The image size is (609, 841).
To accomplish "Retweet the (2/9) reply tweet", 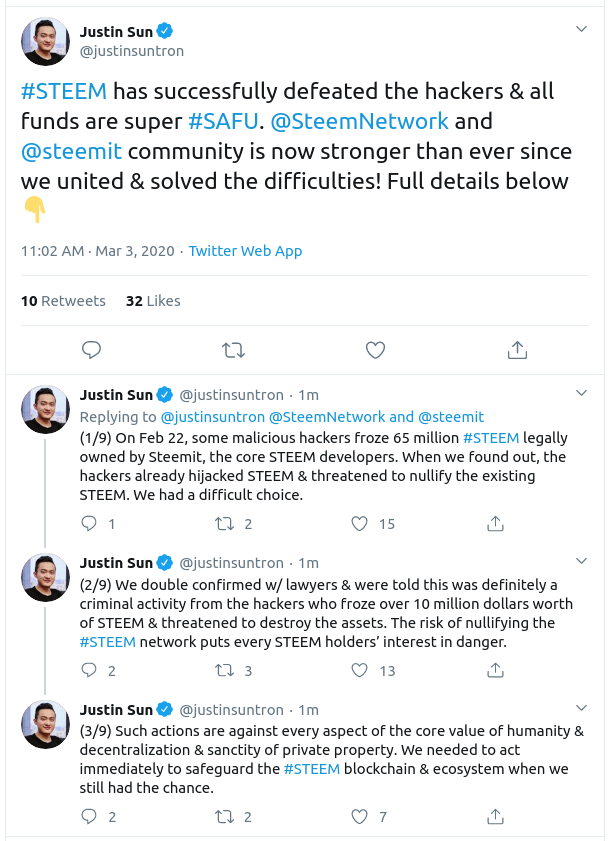I will click(226, 670).
